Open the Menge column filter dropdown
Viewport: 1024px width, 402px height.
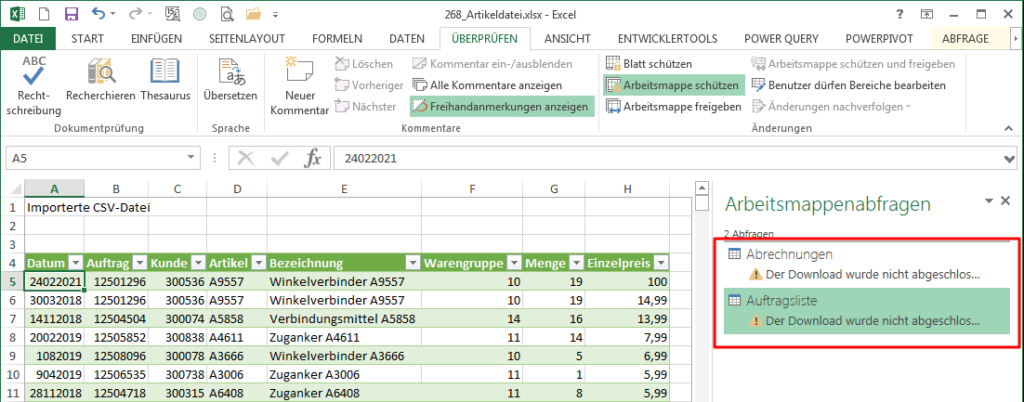(x=576, y=263)
